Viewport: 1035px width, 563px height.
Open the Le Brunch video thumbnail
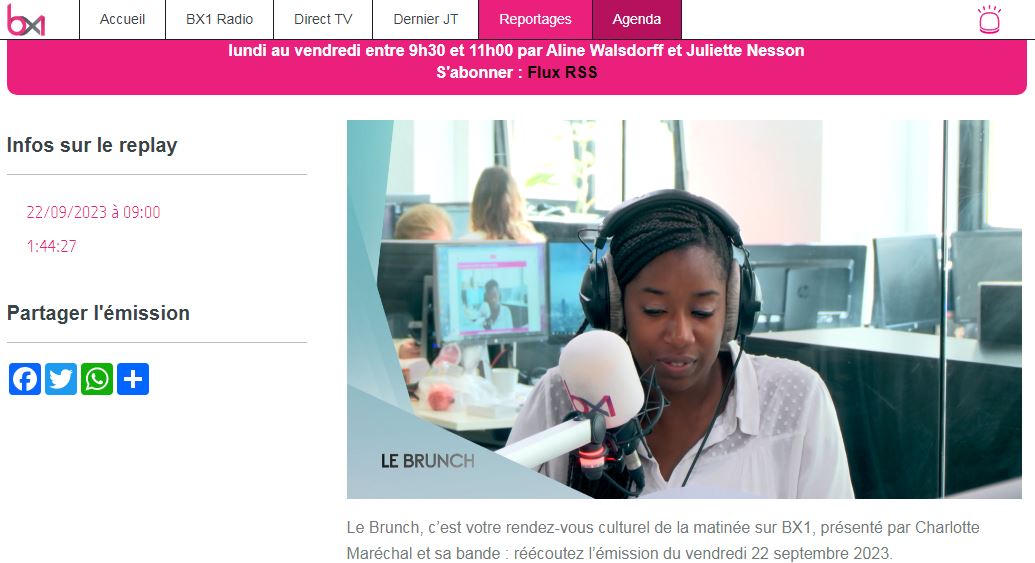(684, 309)
